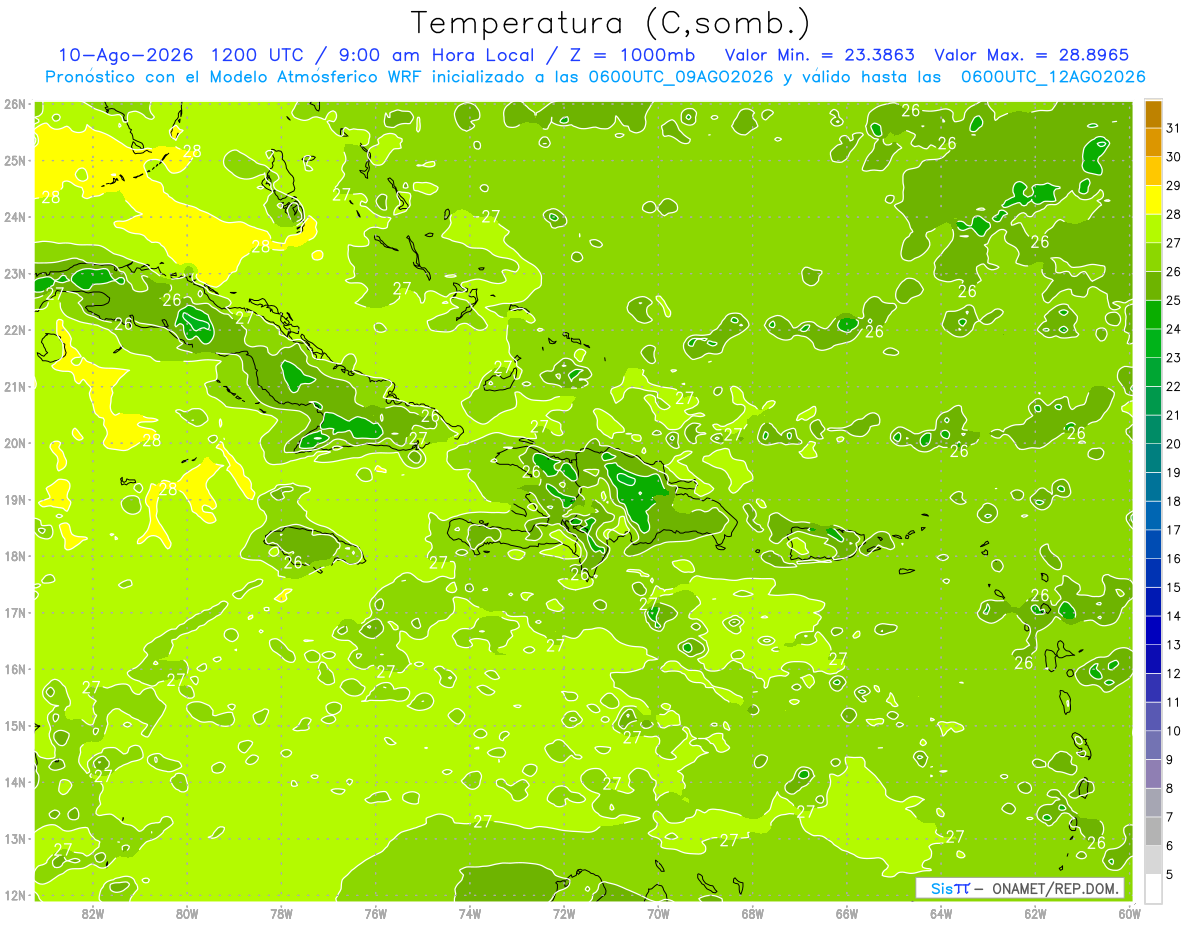Click the colorbar label 9
The image size is (1200, 927).
click(x=1171, y=760)
